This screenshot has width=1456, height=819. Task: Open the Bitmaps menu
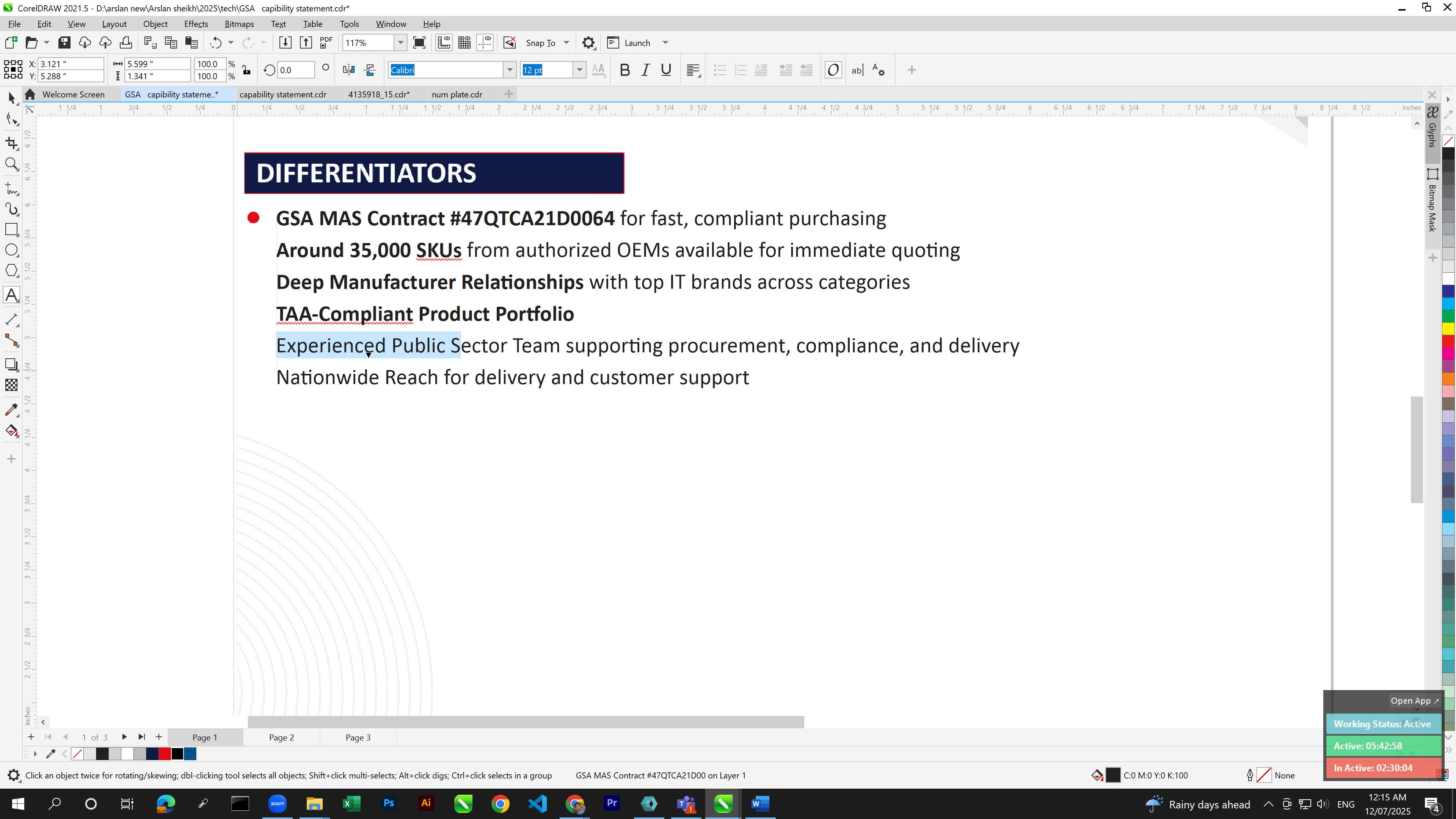(239, 24)
